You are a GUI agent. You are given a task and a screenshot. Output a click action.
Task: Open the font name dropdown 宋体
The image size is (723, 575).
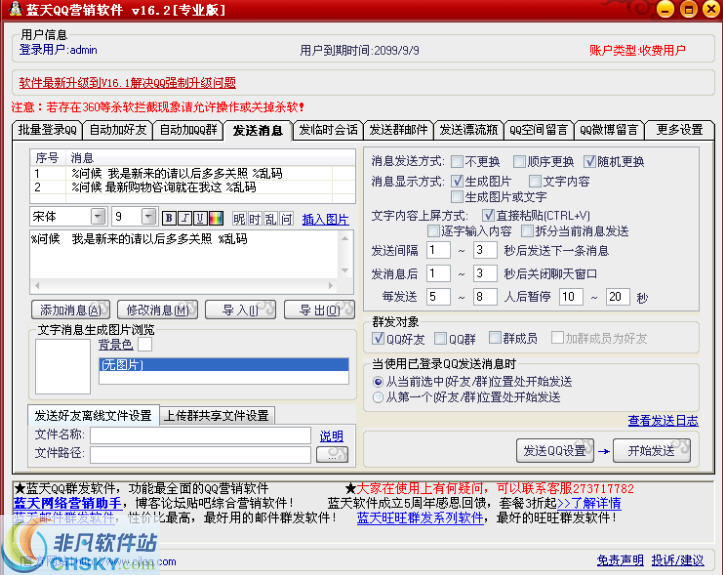pos(98,216)
